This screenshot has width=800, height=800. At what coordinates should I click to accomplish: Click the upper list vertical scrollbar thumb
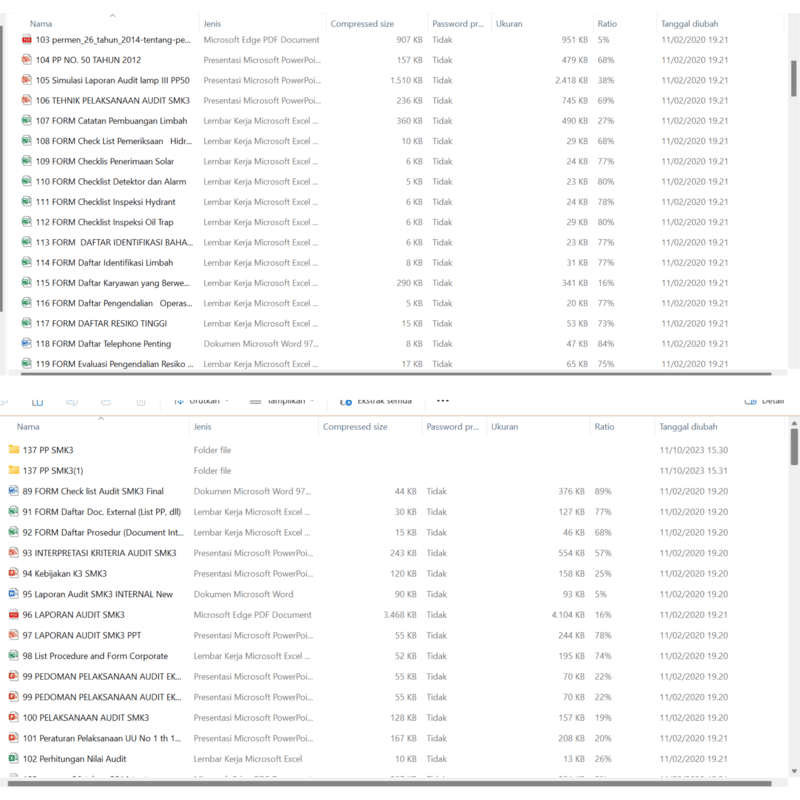[x=793, y=78]
